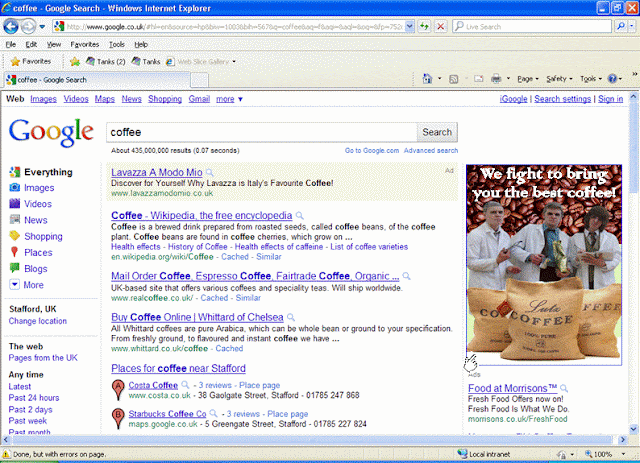Open the Tanks favorites bar link
This screenshot has height=463, width=640.
pyautogui.click(x=146, y=62)
